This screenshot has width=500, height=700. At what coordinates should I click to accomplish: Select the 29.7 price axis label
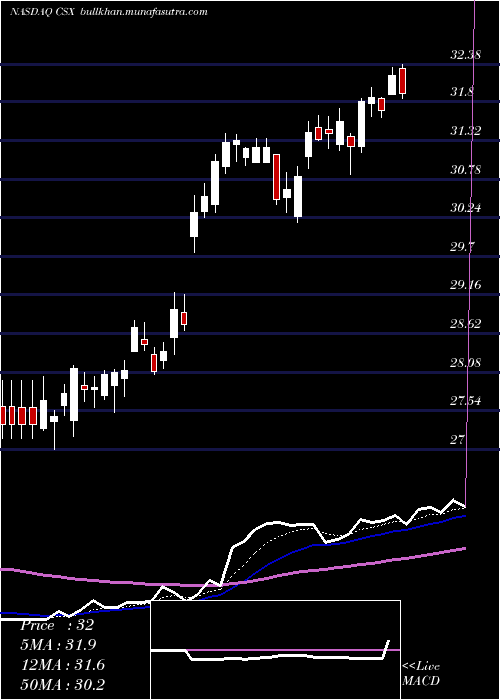(x=462, y=246)
